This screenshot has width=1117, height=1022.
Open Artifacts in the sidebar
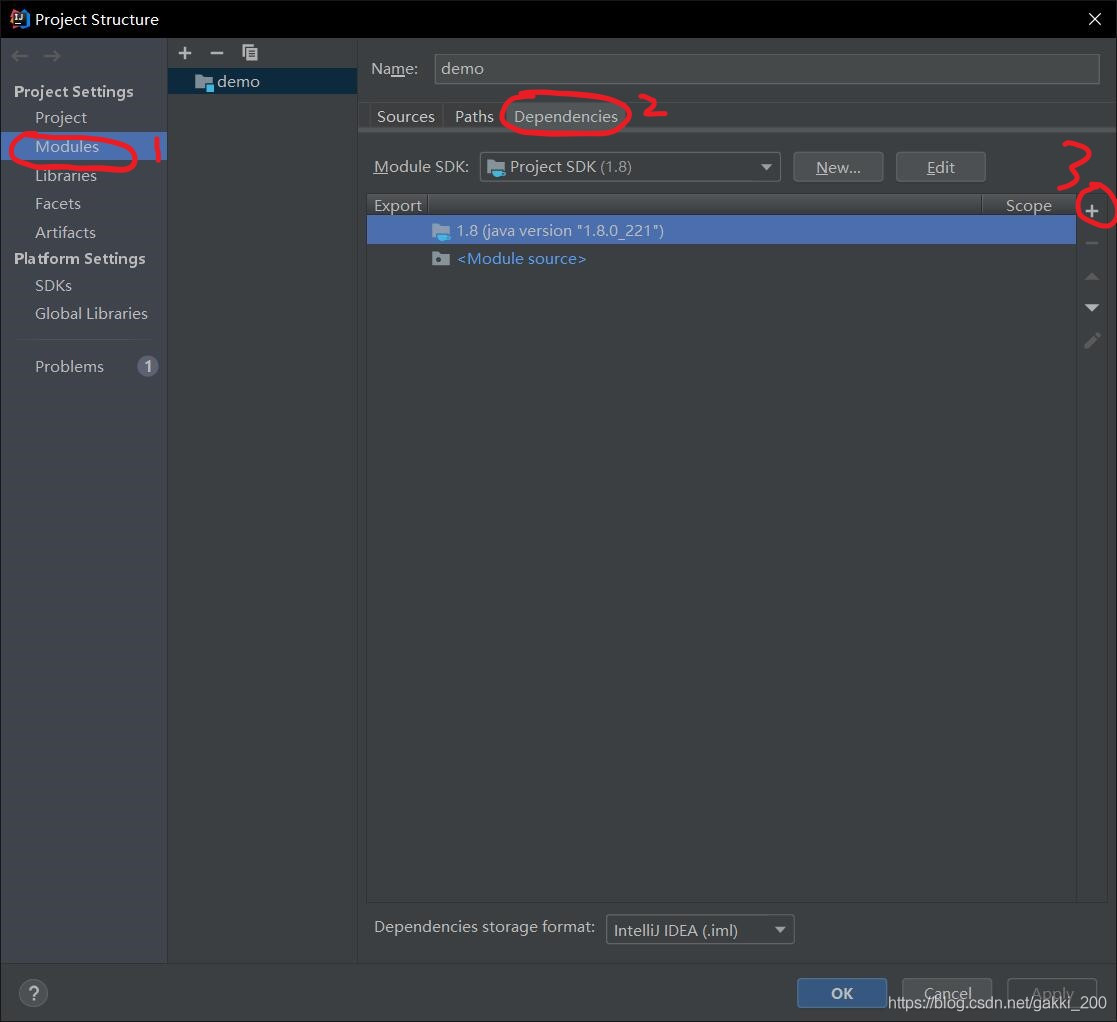65,232
